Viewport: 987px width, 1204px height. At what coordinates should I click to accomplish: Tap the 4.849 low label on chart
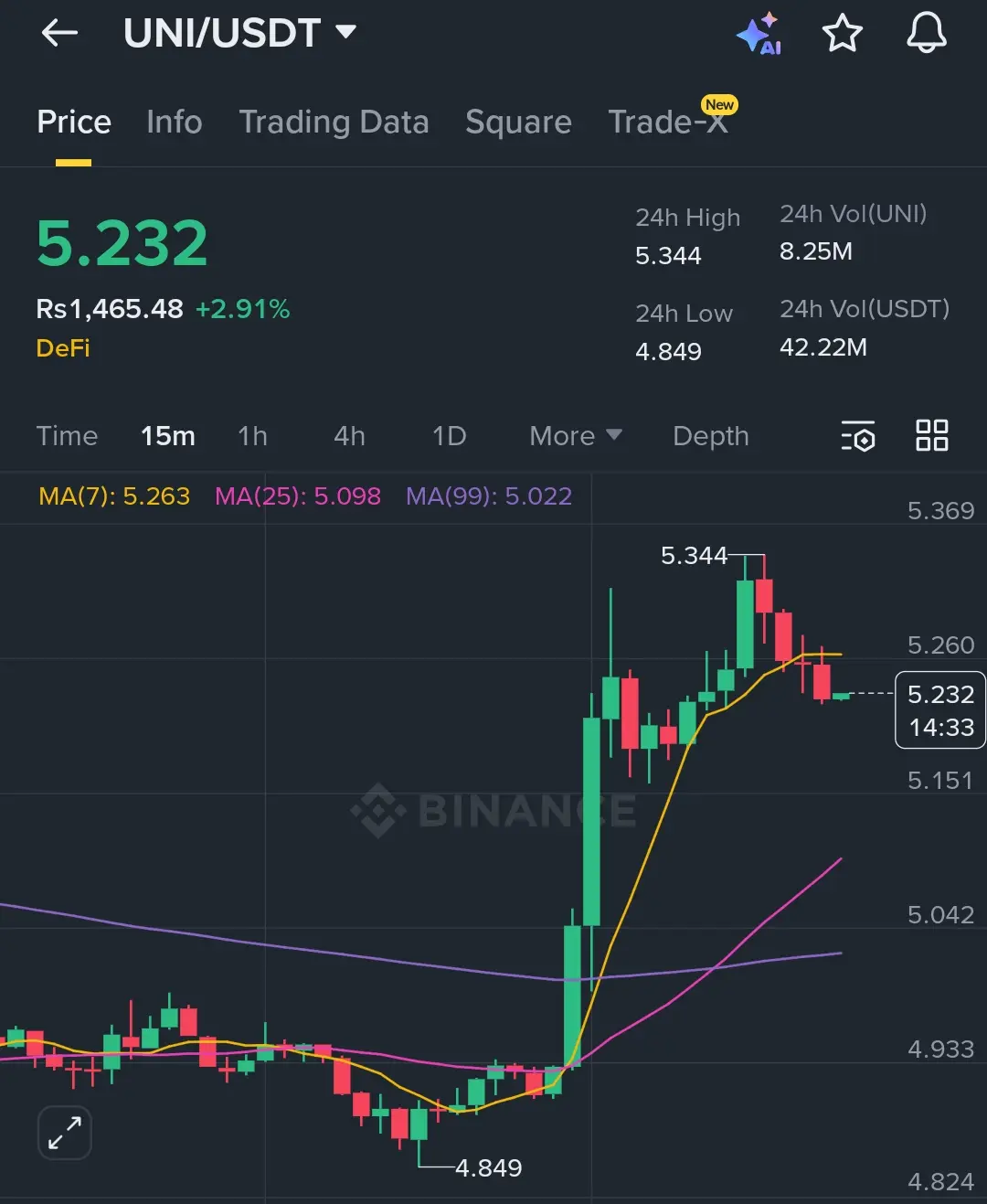pos(488,1168)
